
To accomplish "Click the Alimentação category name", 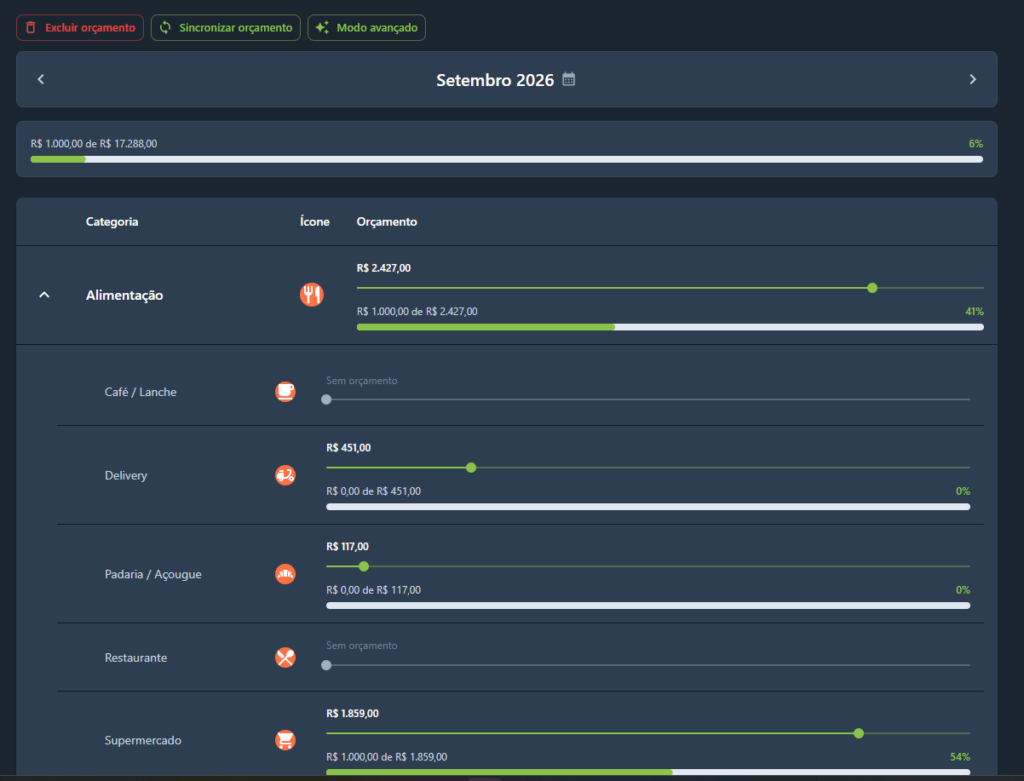I will pos(124,295).
